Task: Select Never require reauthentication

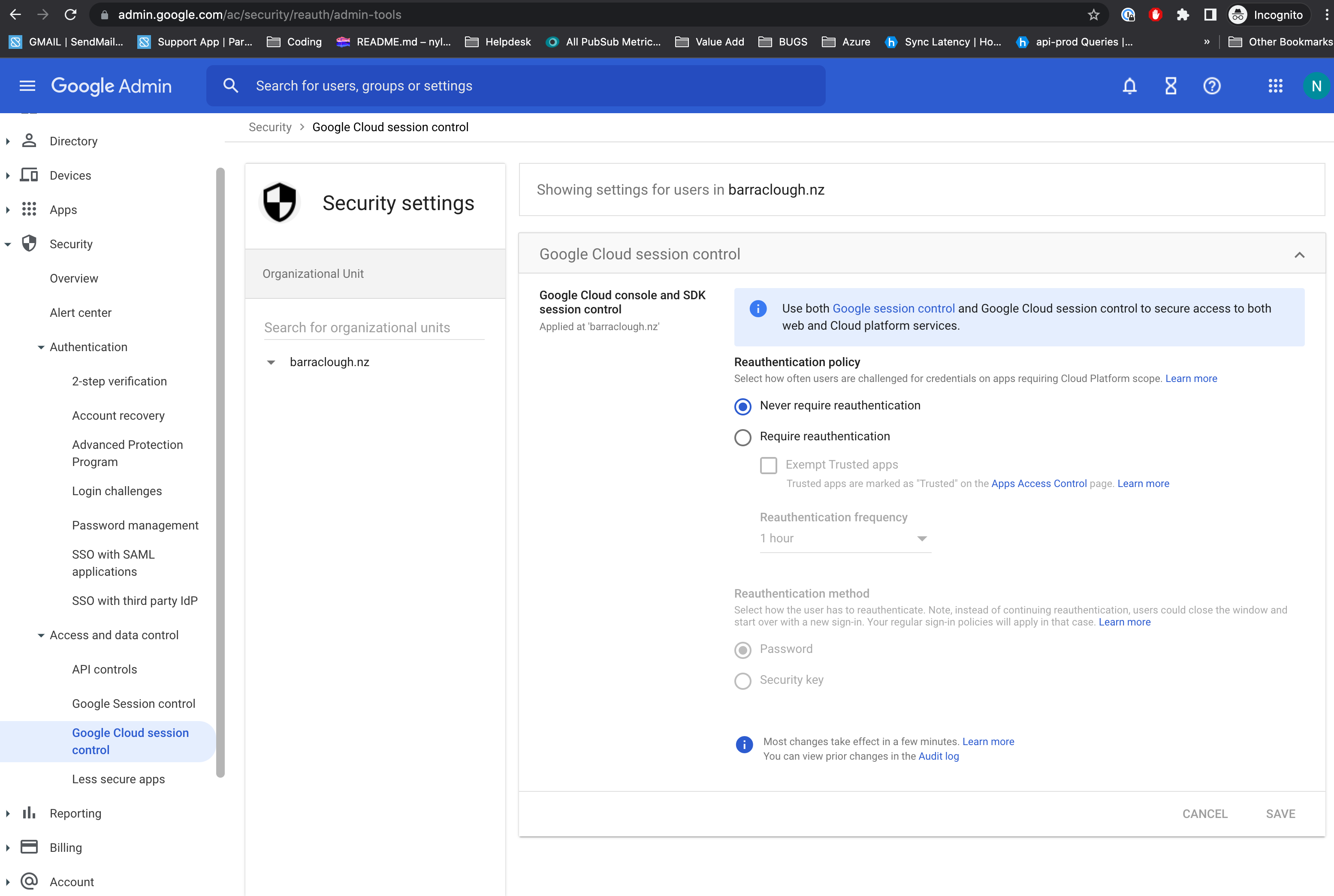Action: point(742,406)
